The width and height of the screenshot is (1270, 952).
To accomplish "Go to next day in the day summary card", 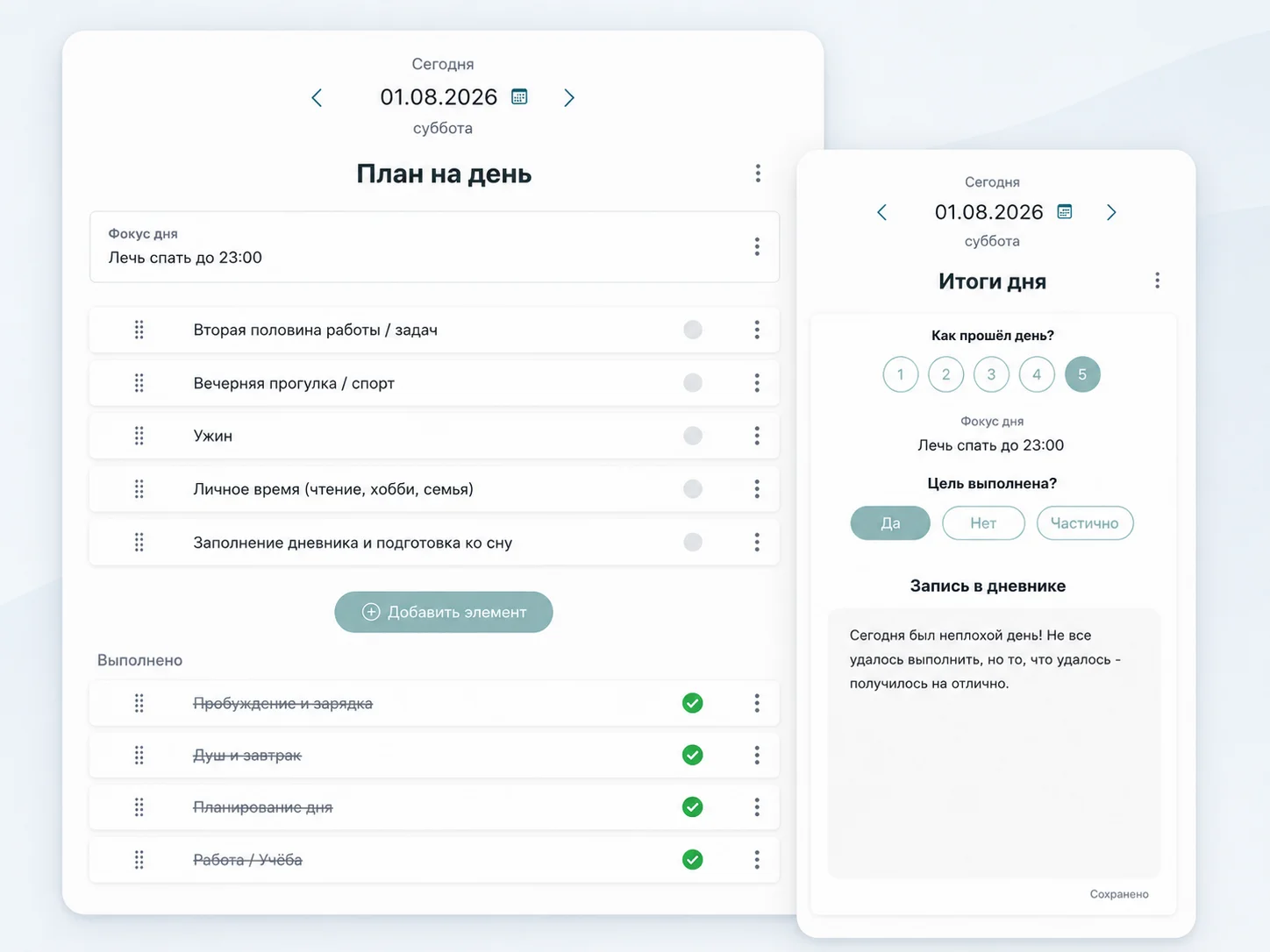I will pyautogui.click(x=1111, y=212).
